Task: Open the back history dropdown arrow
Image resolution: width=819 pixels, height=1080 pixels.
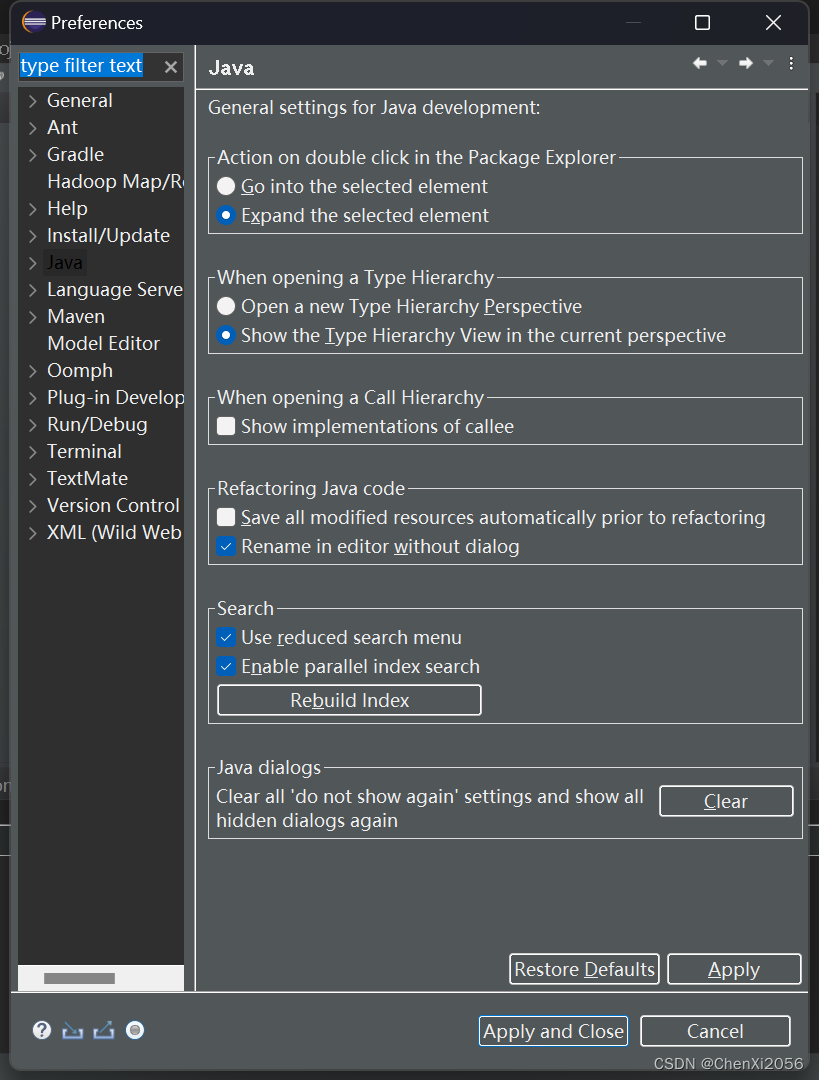Action: [722, 63]
